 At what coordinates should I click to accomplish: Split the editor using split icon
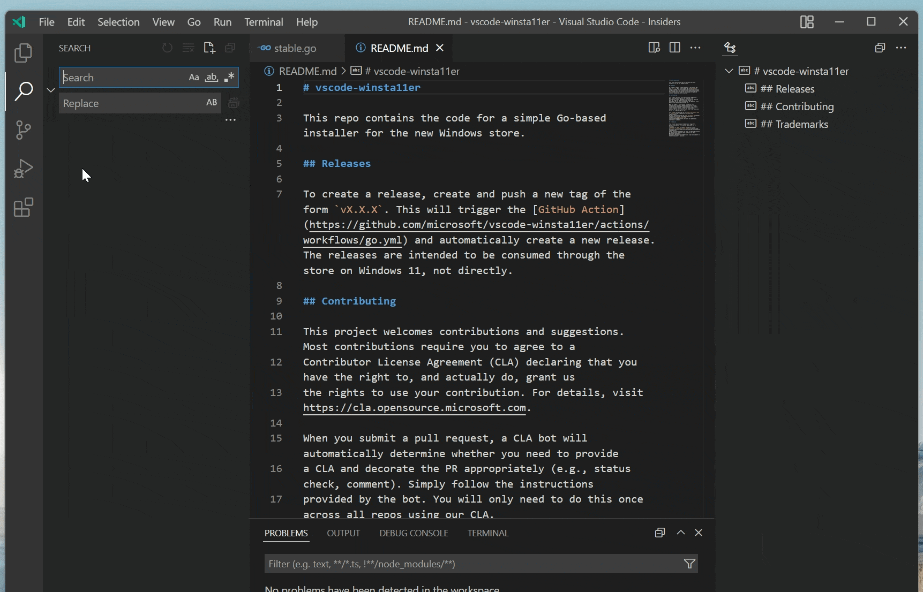[674, 47]
